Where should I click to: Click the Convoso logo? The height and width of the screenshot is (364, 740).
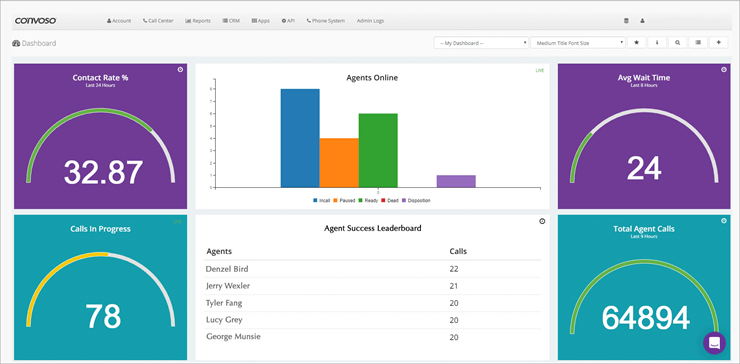point(36,21)
